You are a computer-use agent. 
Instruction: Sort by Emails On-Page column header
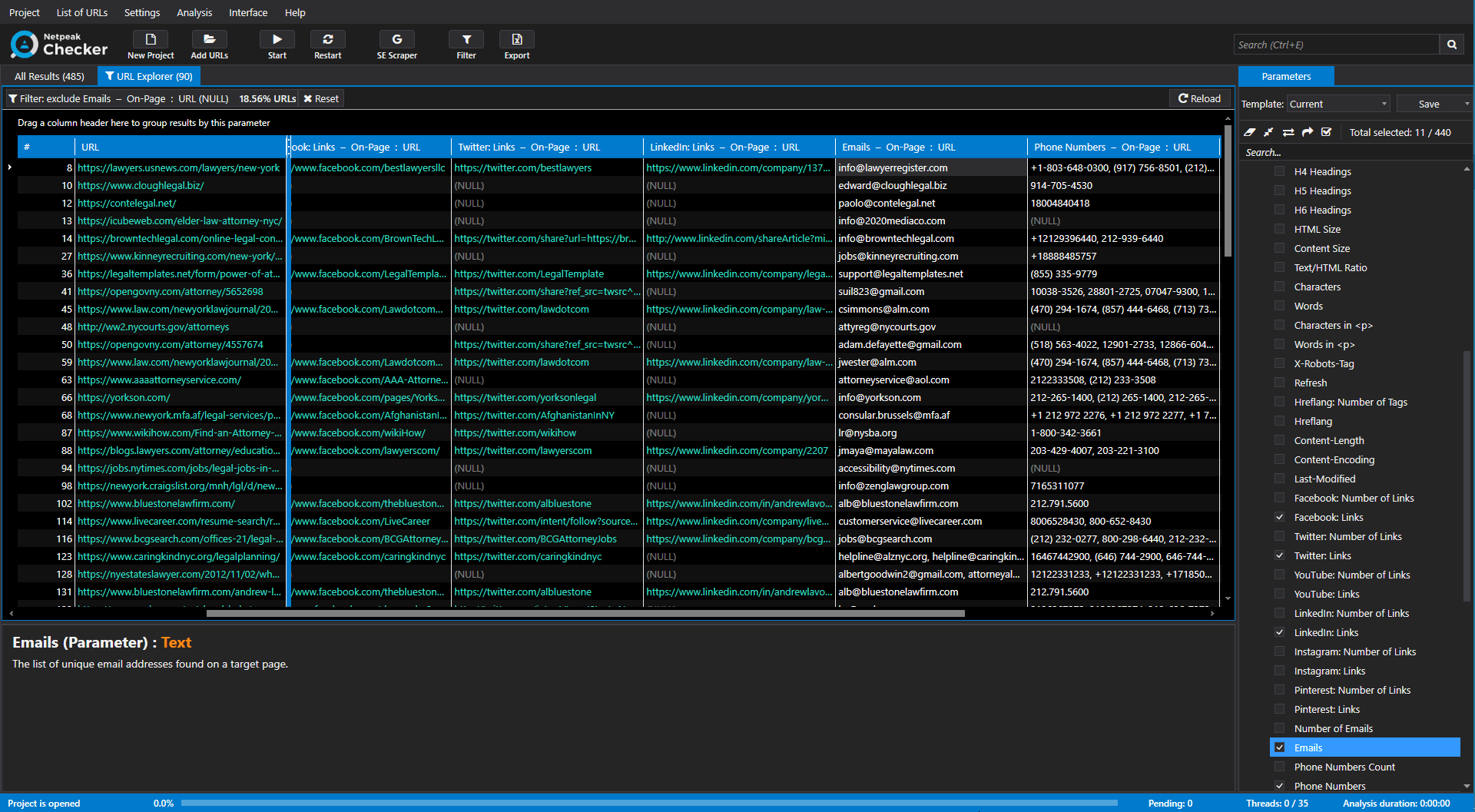click(931, 147)
